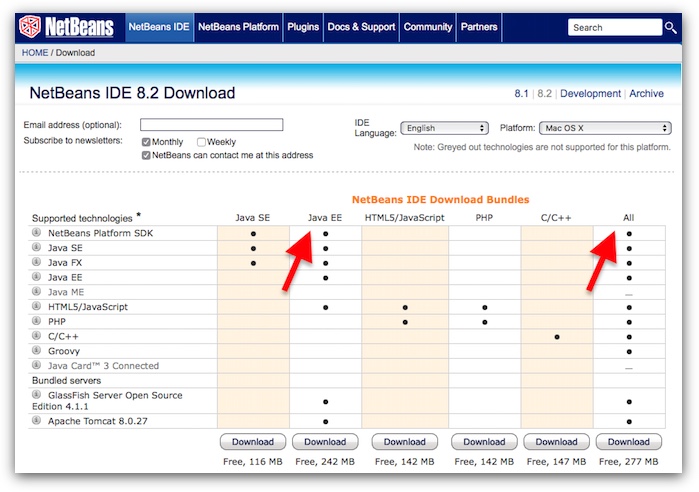
Task: Click the 'Bundled servers' heading
Action: (x=66, y=381)
